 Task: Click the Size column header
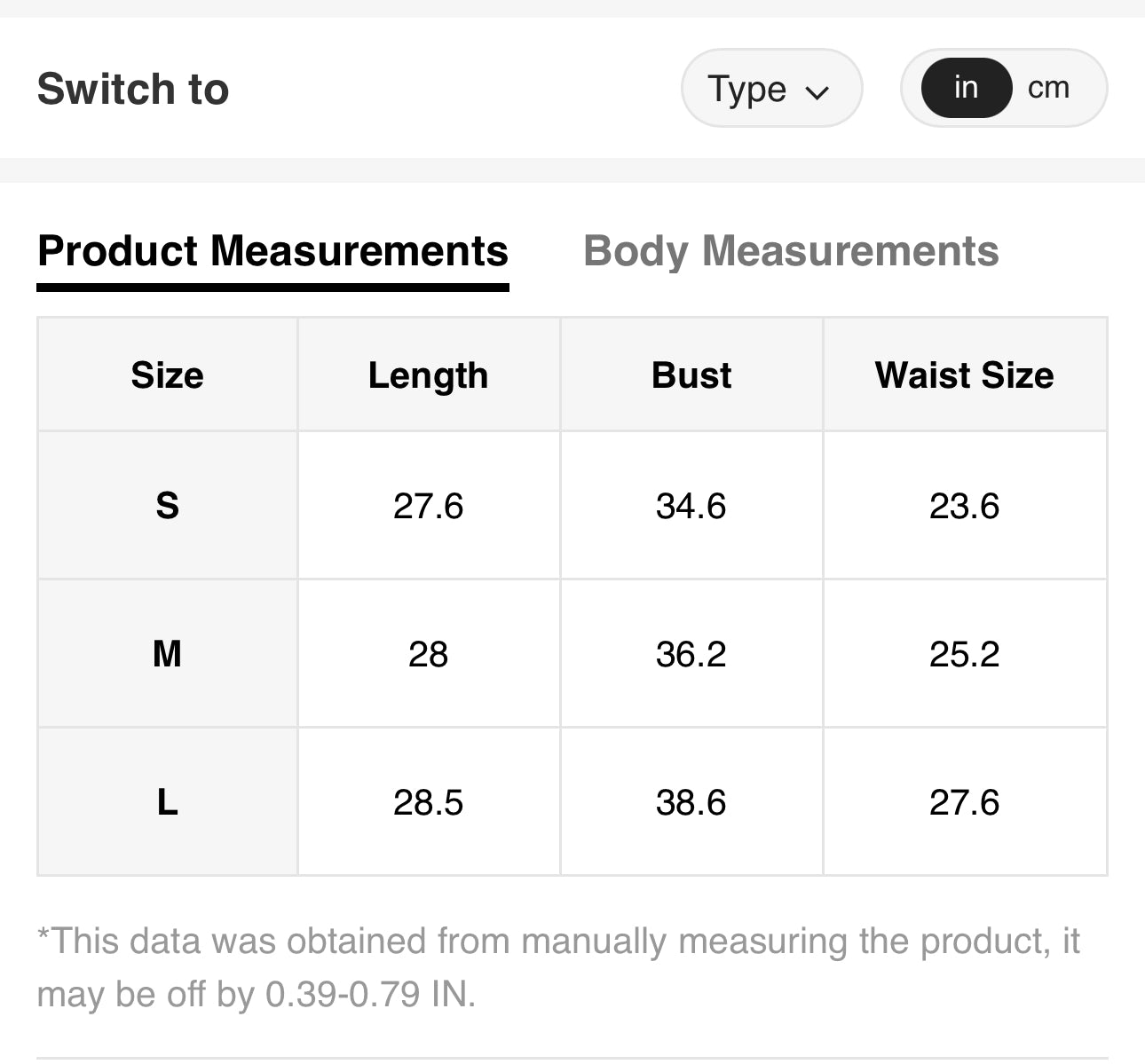pos(167,375)
